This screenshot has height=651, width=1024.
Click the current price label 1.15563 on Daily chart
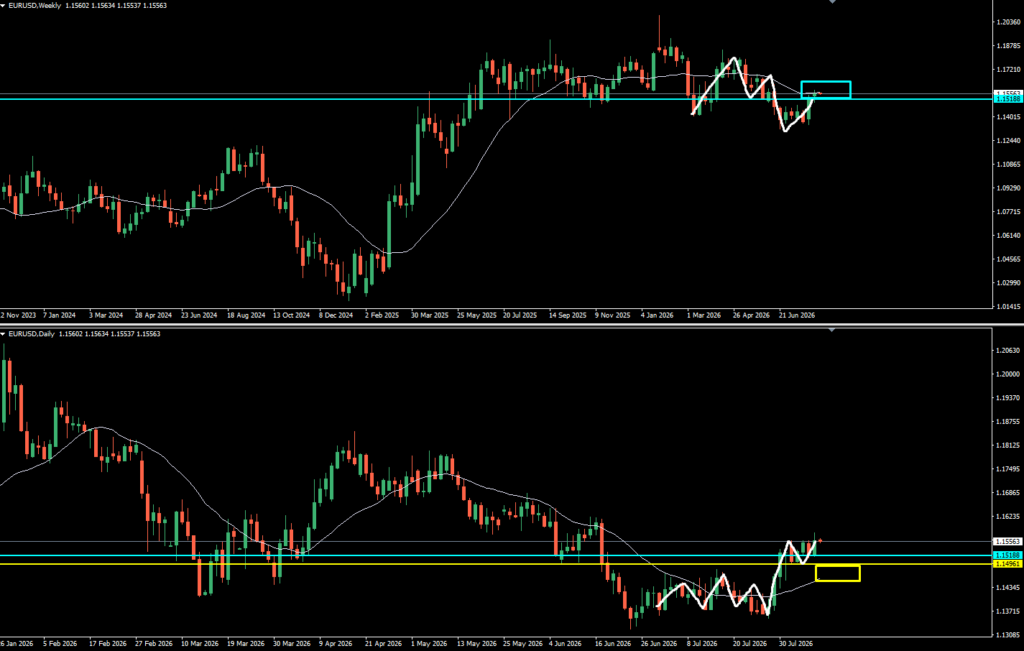pos(1008,541)
